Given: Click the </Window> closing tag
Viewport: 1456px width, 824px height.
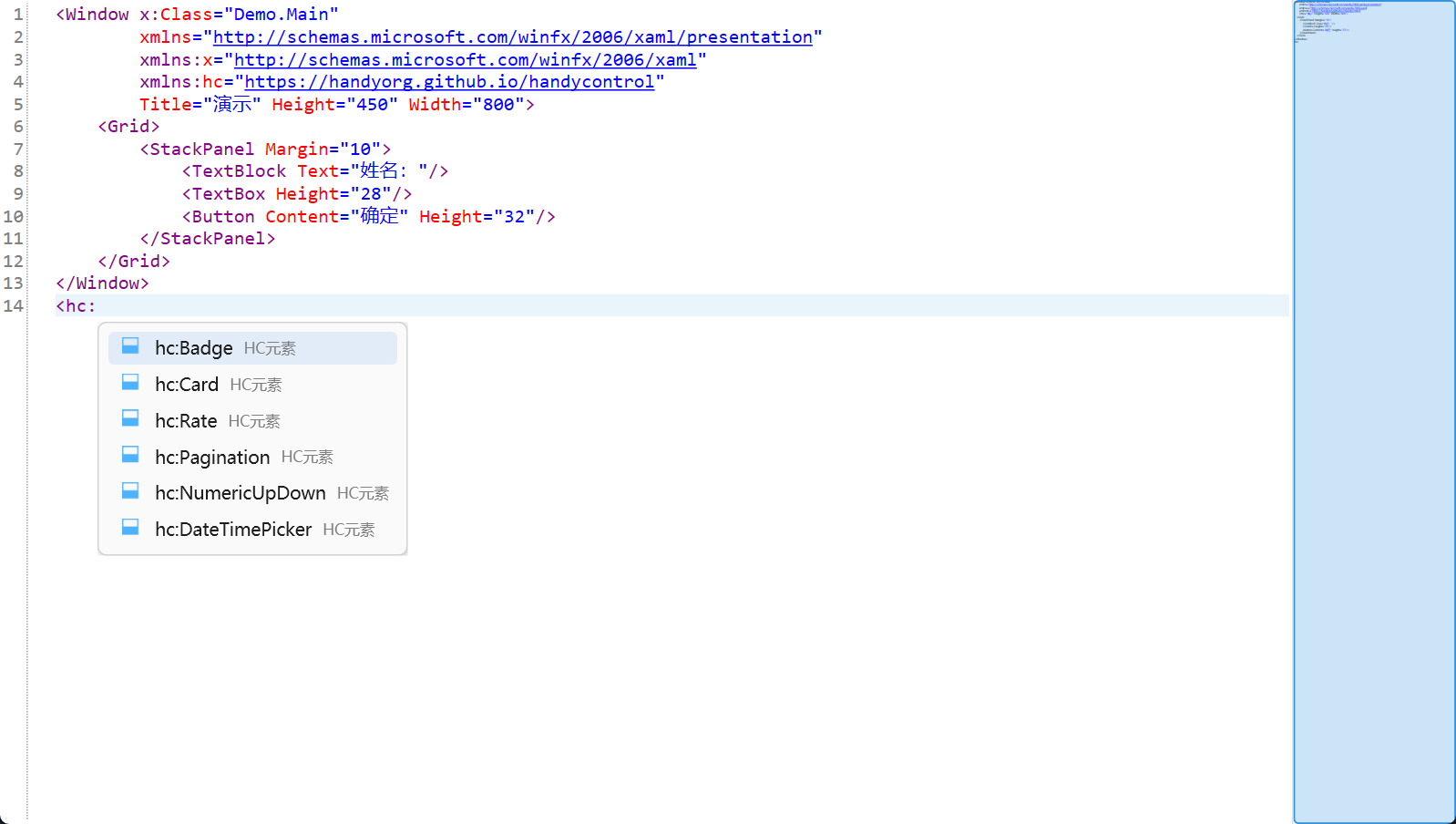Looking at the screenshot, I should 102,283.
